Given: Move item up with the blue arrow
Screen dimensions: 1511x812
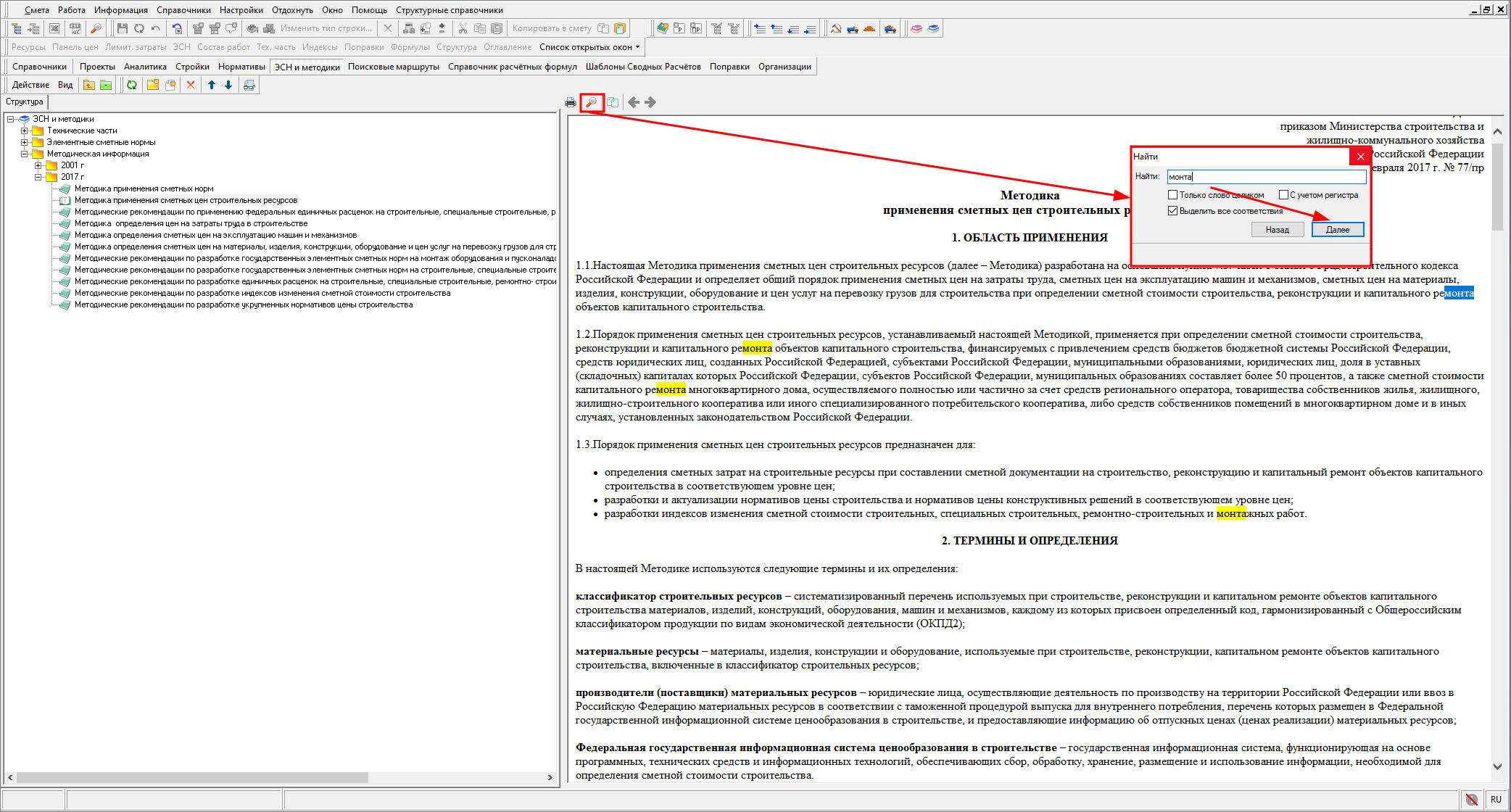Looking at the screenshot, I should click(x=212, y=85).
